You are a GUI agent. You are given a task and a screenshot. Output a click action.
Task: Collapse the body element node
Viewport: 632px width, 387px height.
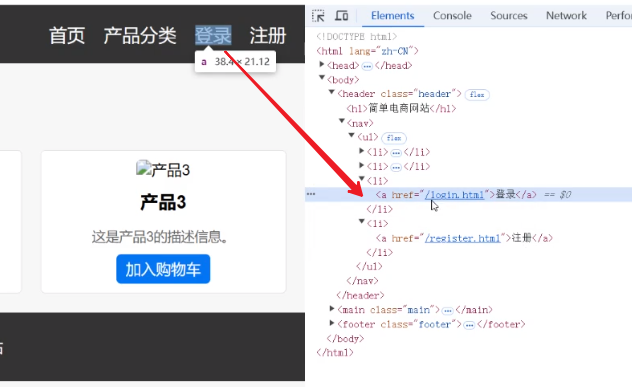pyautogui.click(x=322, y=78)
